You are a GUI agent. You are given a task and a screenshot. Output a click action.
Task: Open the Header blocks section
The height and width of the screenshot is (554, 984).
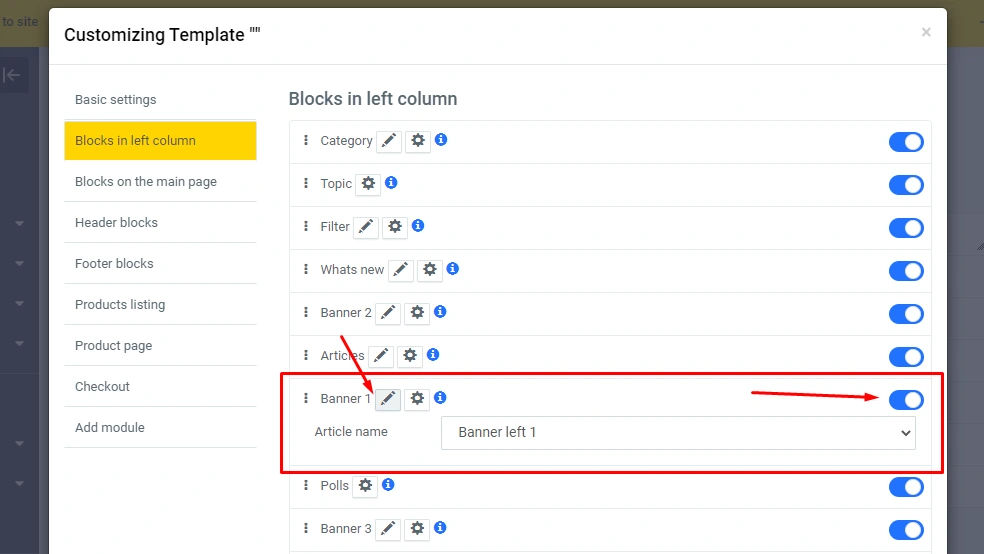pyautogui.click(x=116, y=223)
